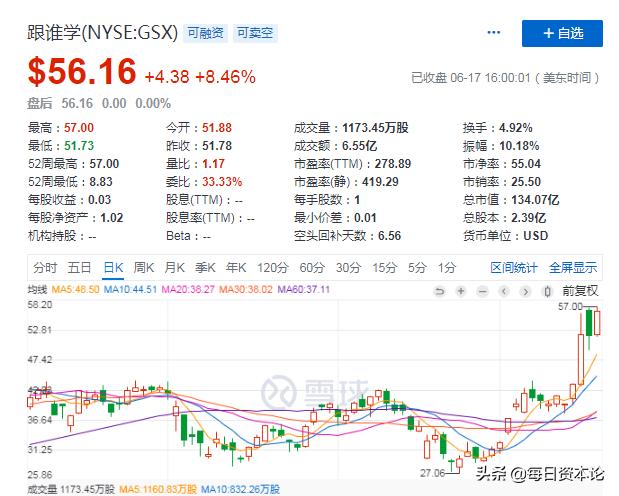This screenshot has height=496, width=619.
Task: Click the 委比 value 33.33%
Action: coord(222,182)
